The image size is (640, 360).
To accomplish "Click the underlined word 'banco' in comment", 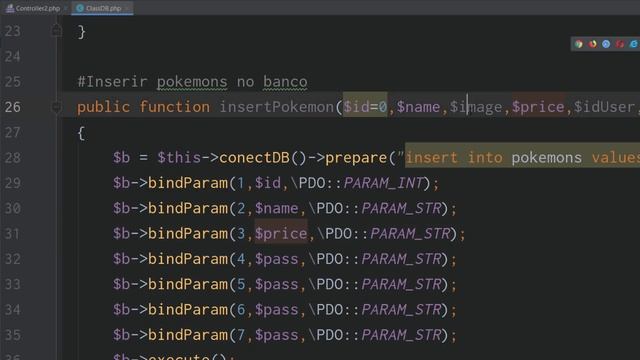I will click(x=285, y=82).
